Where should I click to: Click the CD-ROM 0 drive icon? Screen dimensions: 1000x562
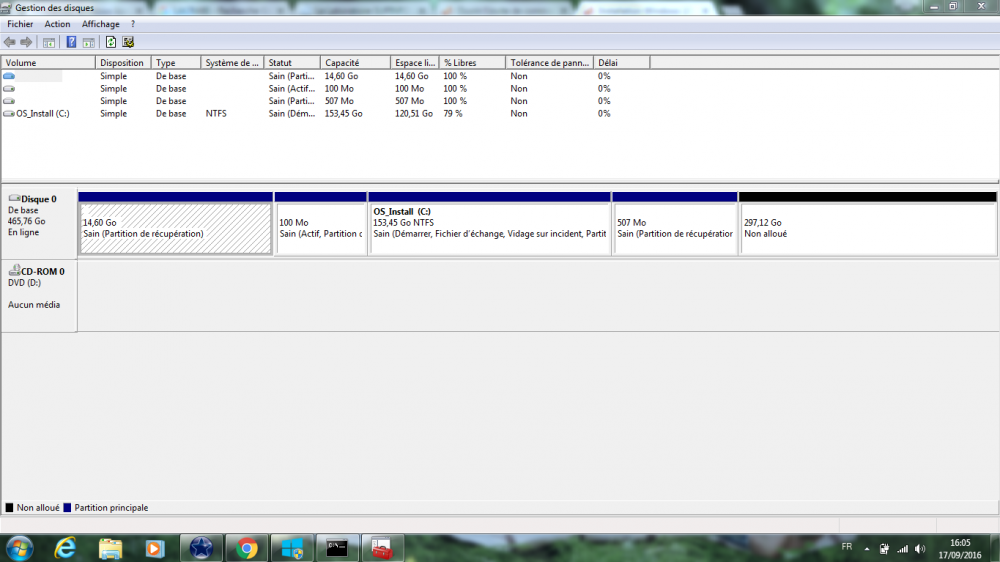(x=14, y=271)
